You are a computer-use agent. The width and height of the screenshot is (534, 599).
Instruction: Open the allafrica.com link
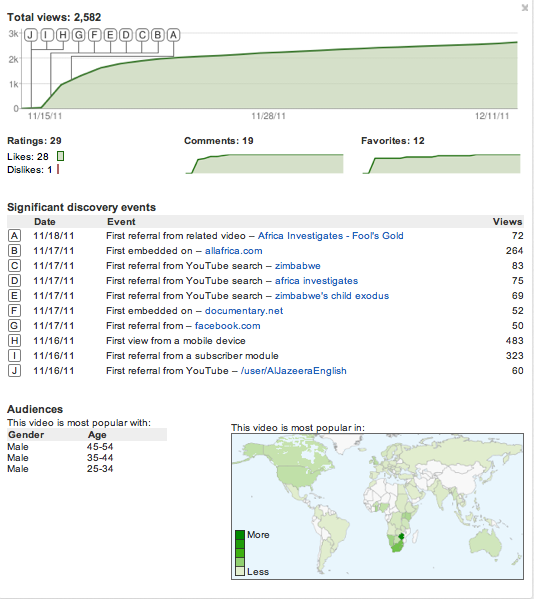pos(234,251)
